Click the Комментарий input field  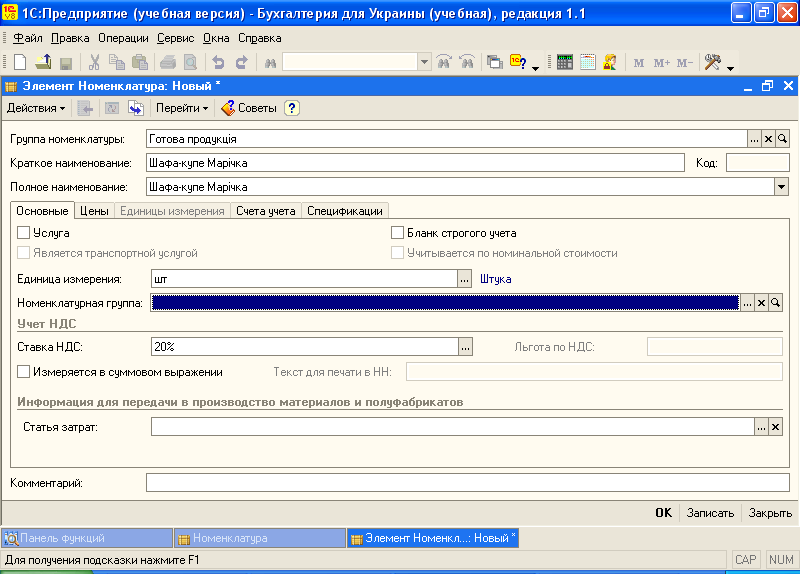467,483
